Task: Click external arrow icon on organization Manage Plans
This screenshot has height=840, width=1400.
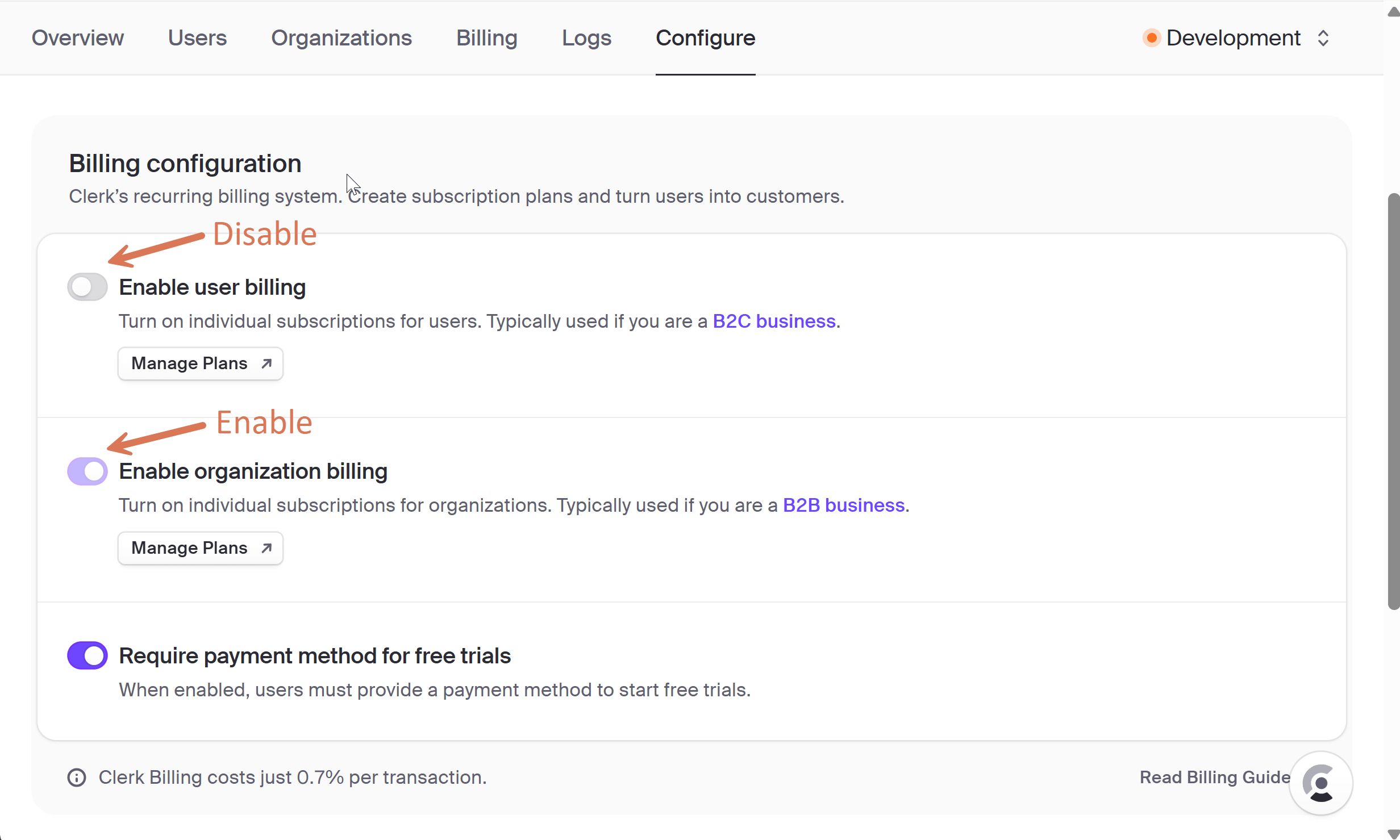Action: tap(266, 548)
